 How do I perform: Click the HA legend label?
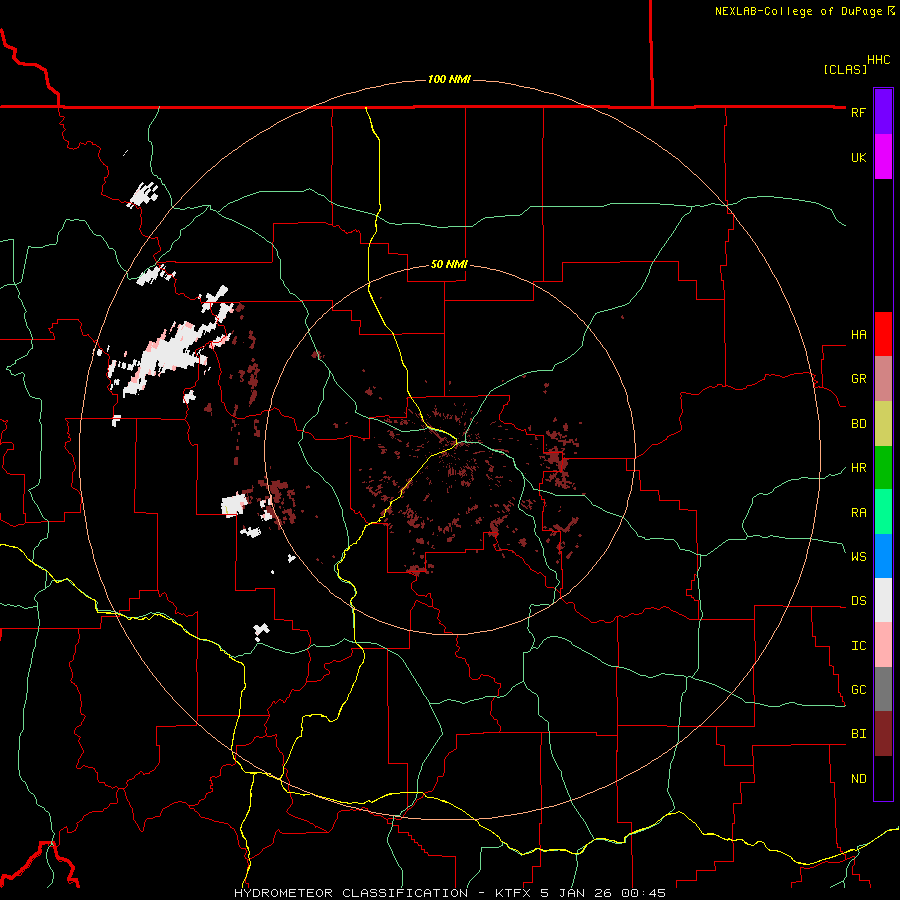858,335
